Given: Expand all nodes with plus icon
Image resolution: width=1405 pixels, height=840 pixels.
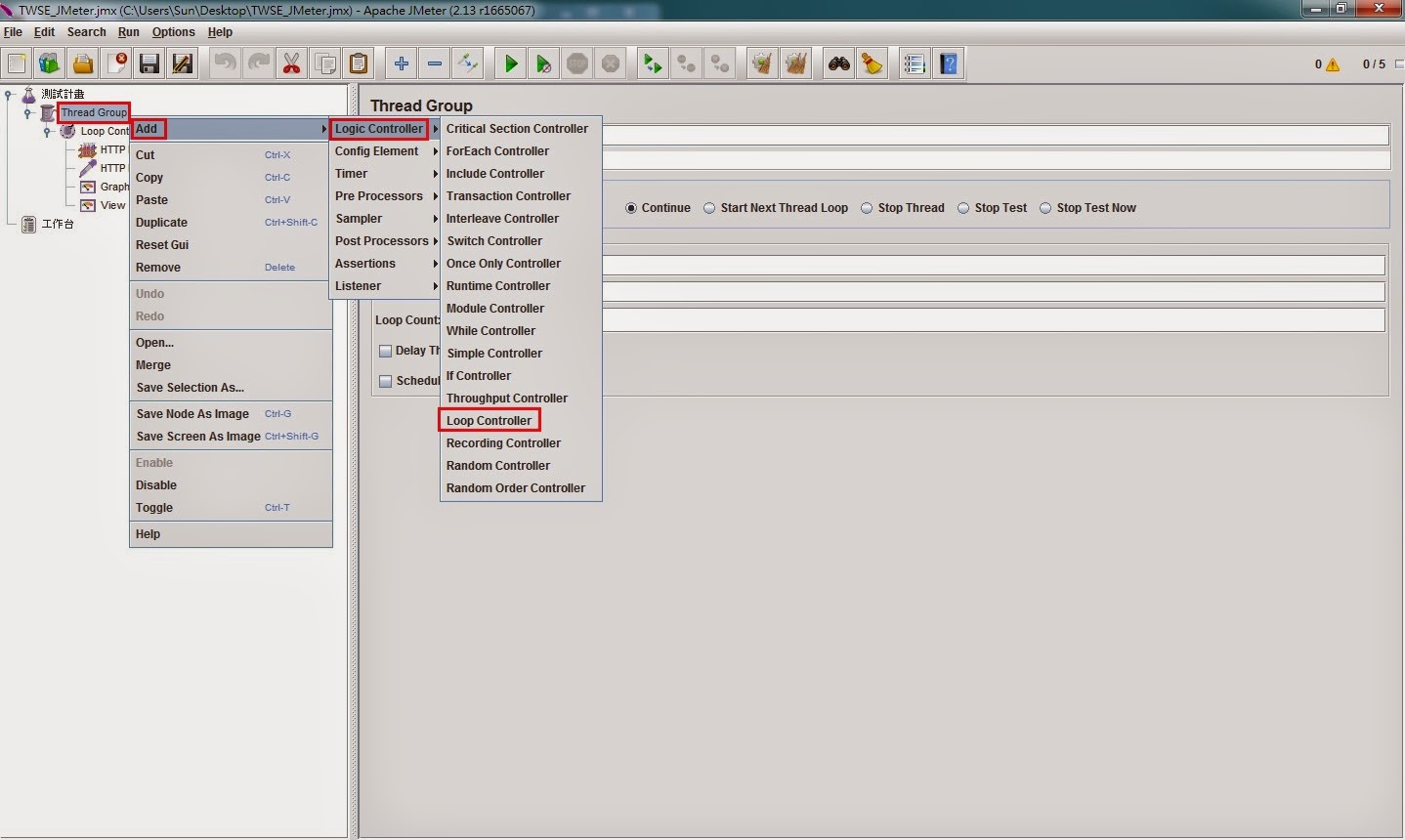Looking at the screenshot, I should coord(402,64).
